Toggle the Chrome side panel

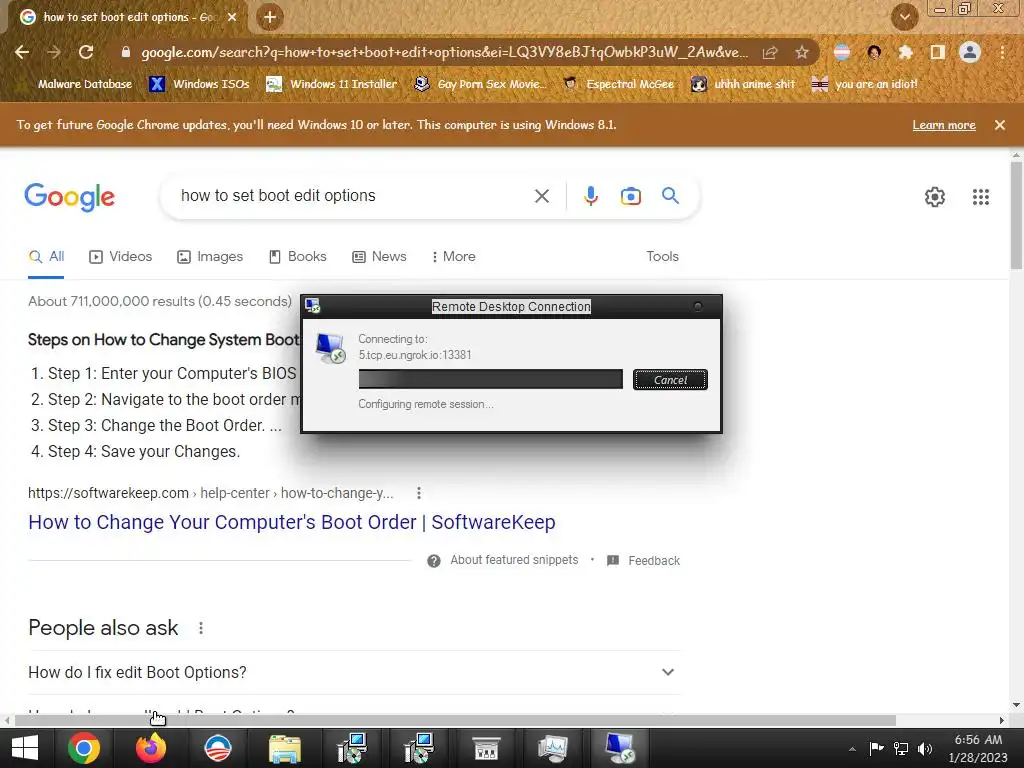pyautogui.click(x=938, y=52)
